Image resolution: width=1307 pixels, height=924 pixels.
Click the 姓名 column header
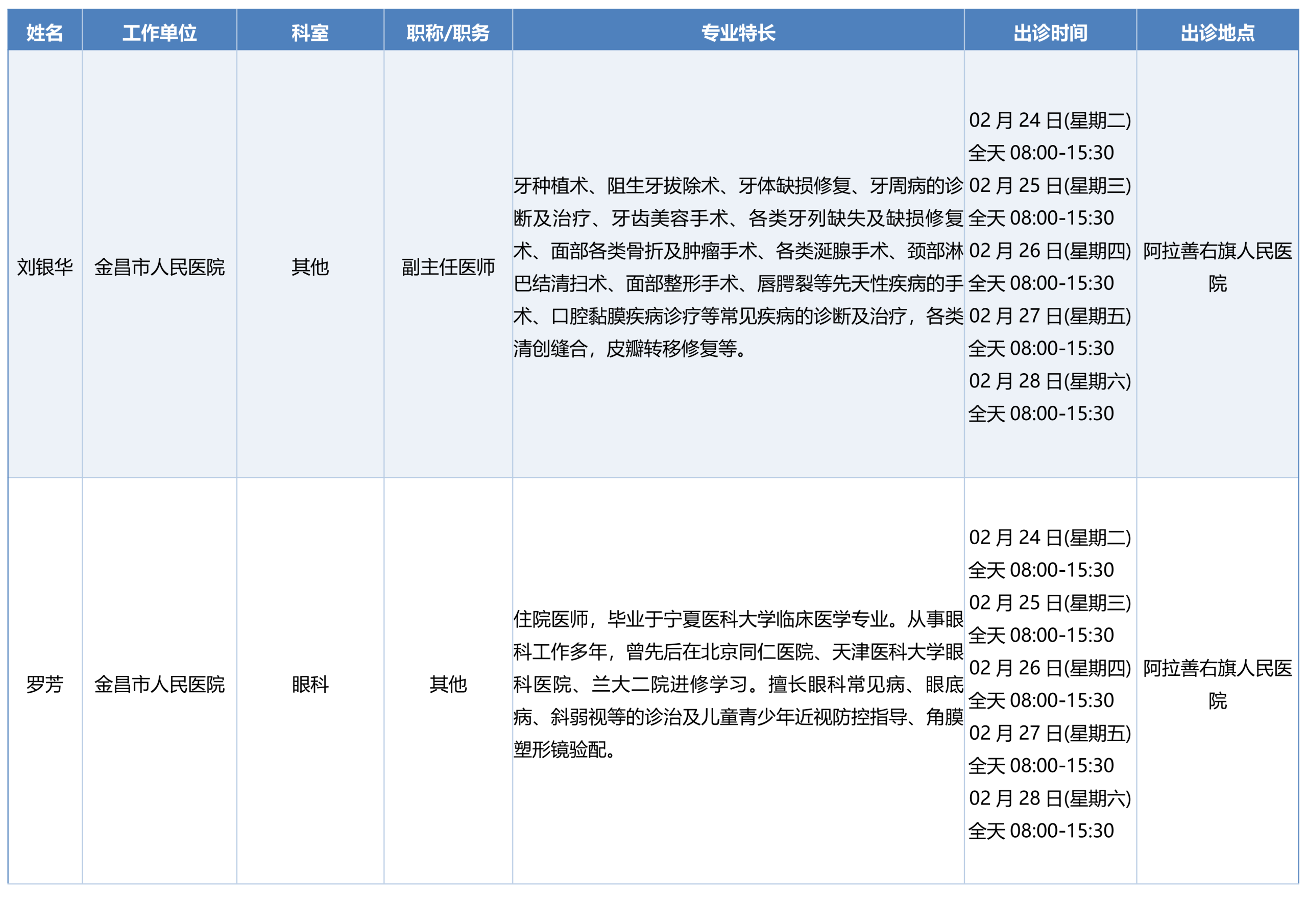coord(45,33)
